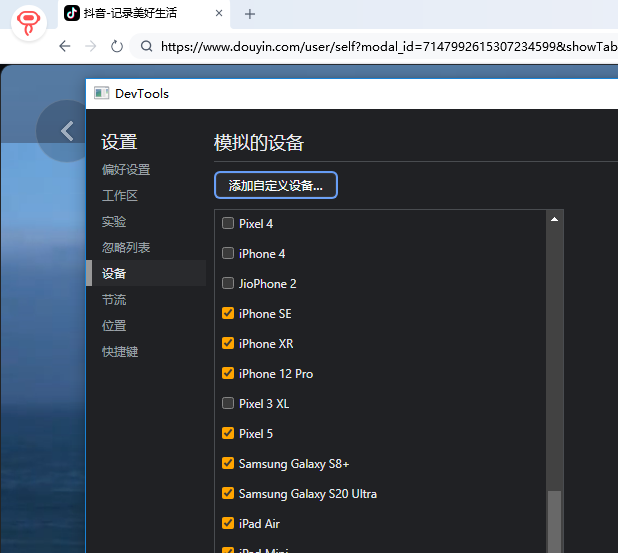
Task: Open 偏好设置 settings section
Action: (x=126, y=170)
